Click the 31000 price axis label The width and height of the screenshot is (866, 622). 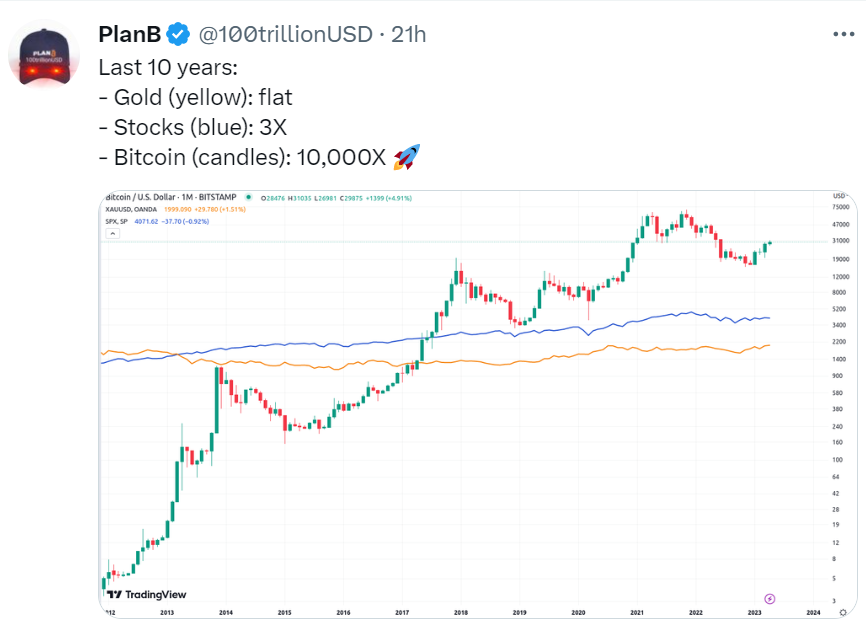point(840,241)
